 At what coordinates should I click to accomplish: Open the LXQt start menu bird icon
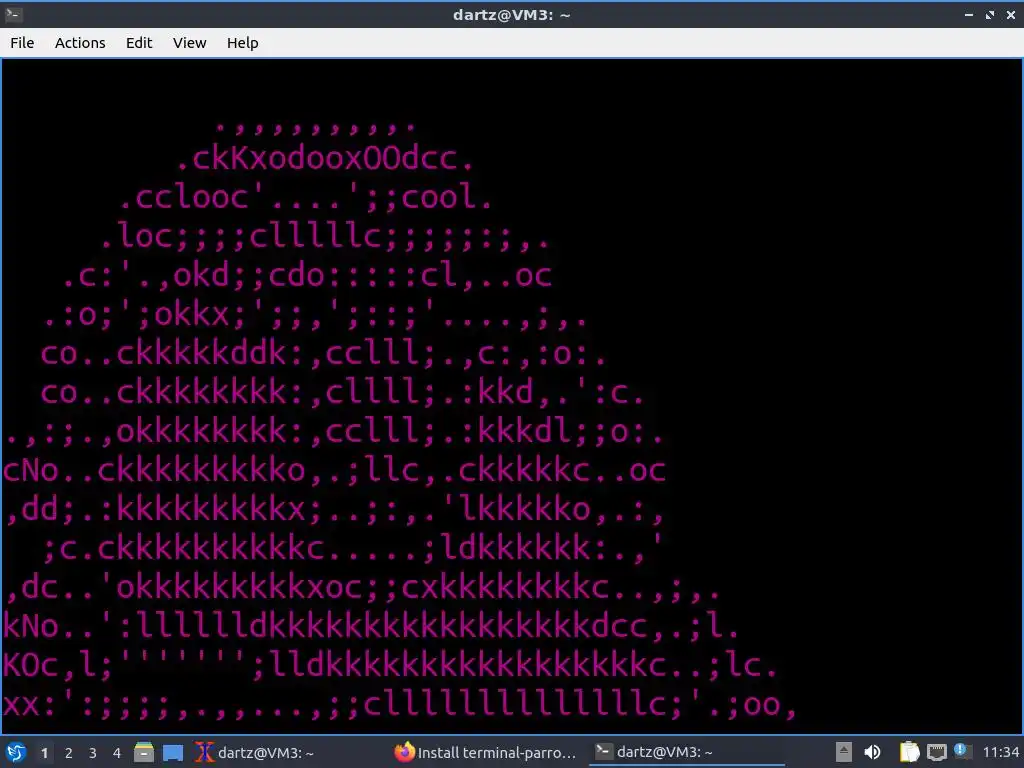tap(16, 752)
